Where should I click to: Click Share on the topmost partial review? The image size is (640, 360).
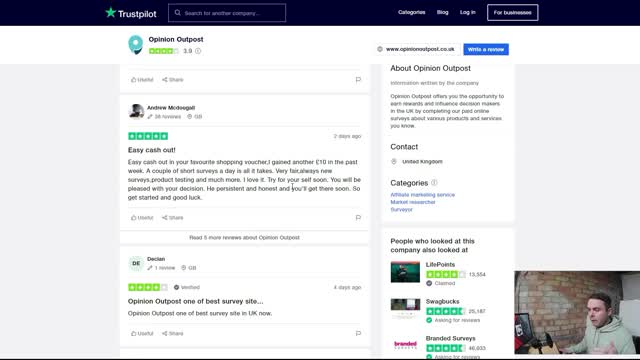click(x=173, y=80)
